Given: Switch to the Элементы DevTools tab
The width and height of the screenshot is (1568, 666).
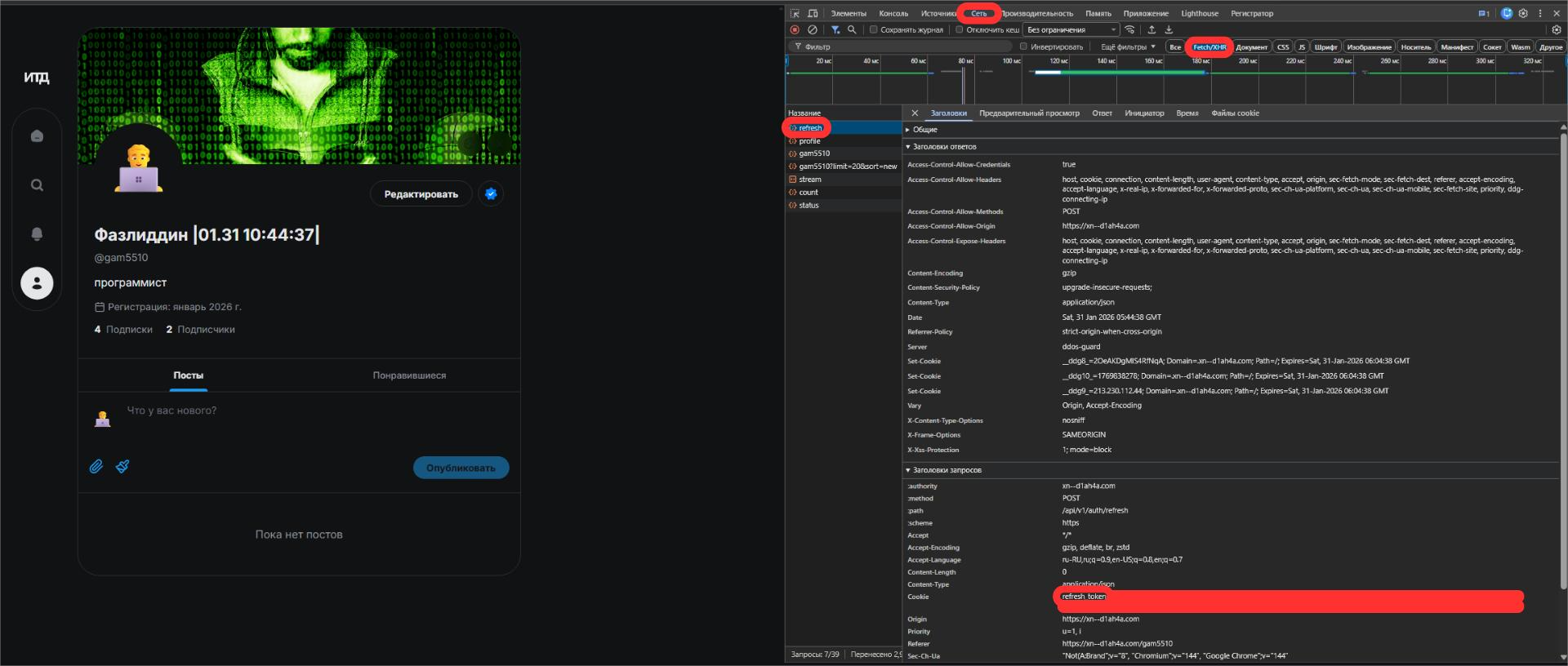Looking at the screenshot, I should tap(849, 13).
